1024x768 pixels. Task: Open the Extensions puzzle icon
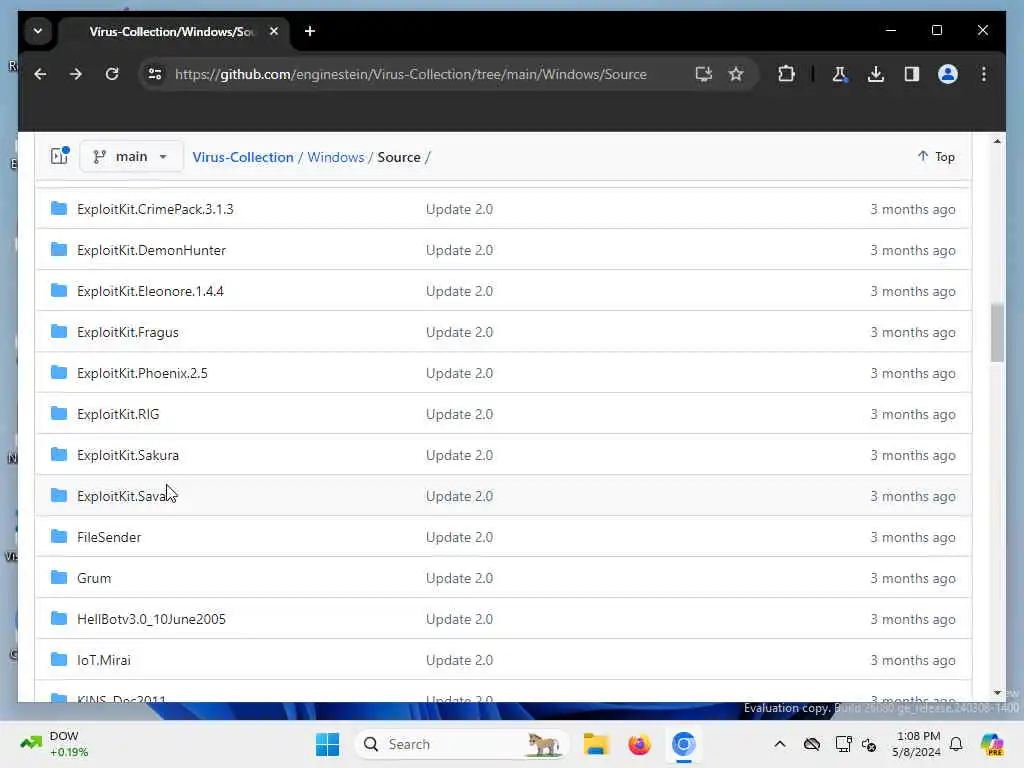[x=786, y=74]
